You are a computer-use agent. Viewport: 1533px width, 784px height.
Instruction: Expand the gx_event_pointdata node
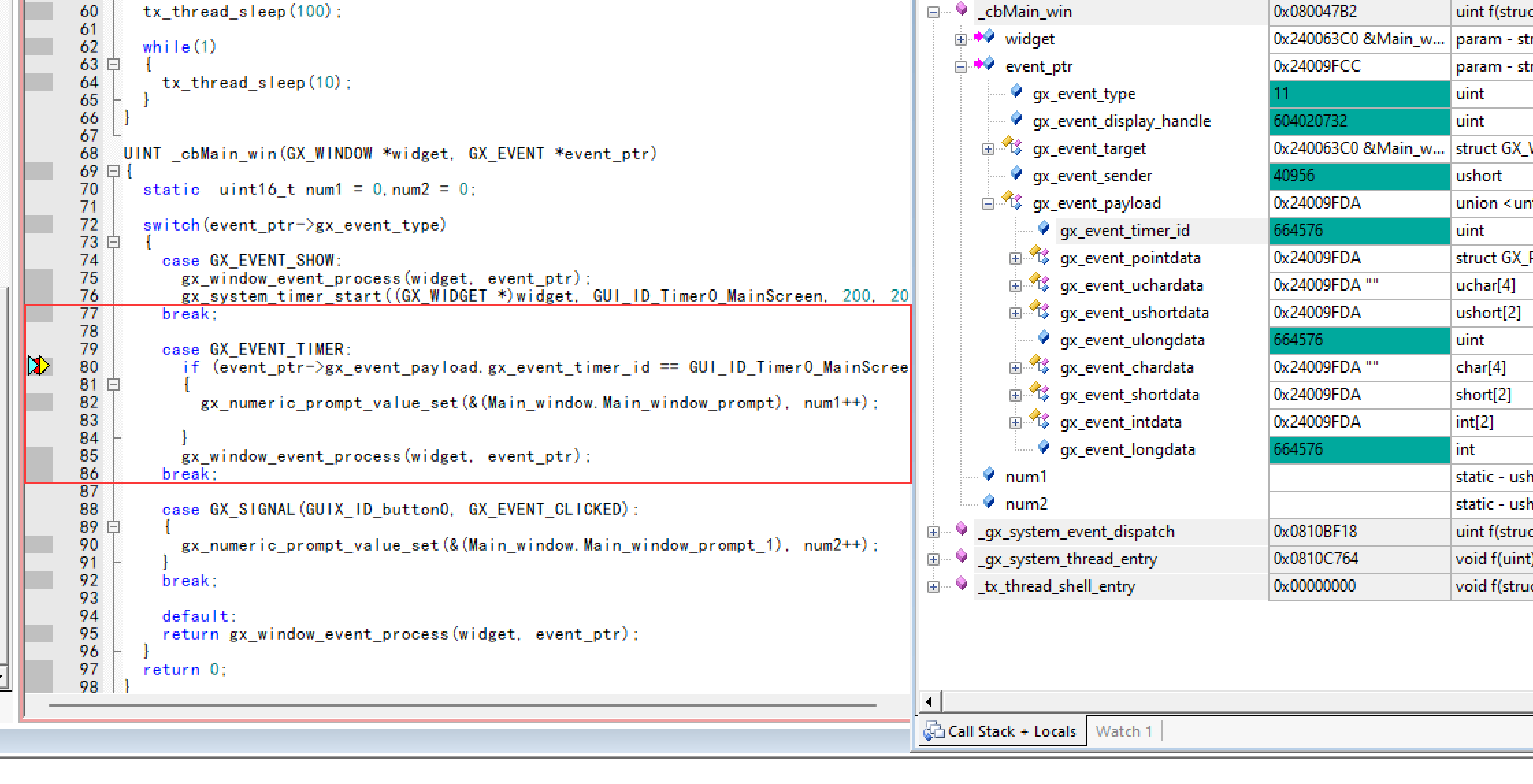point(1016,258)
